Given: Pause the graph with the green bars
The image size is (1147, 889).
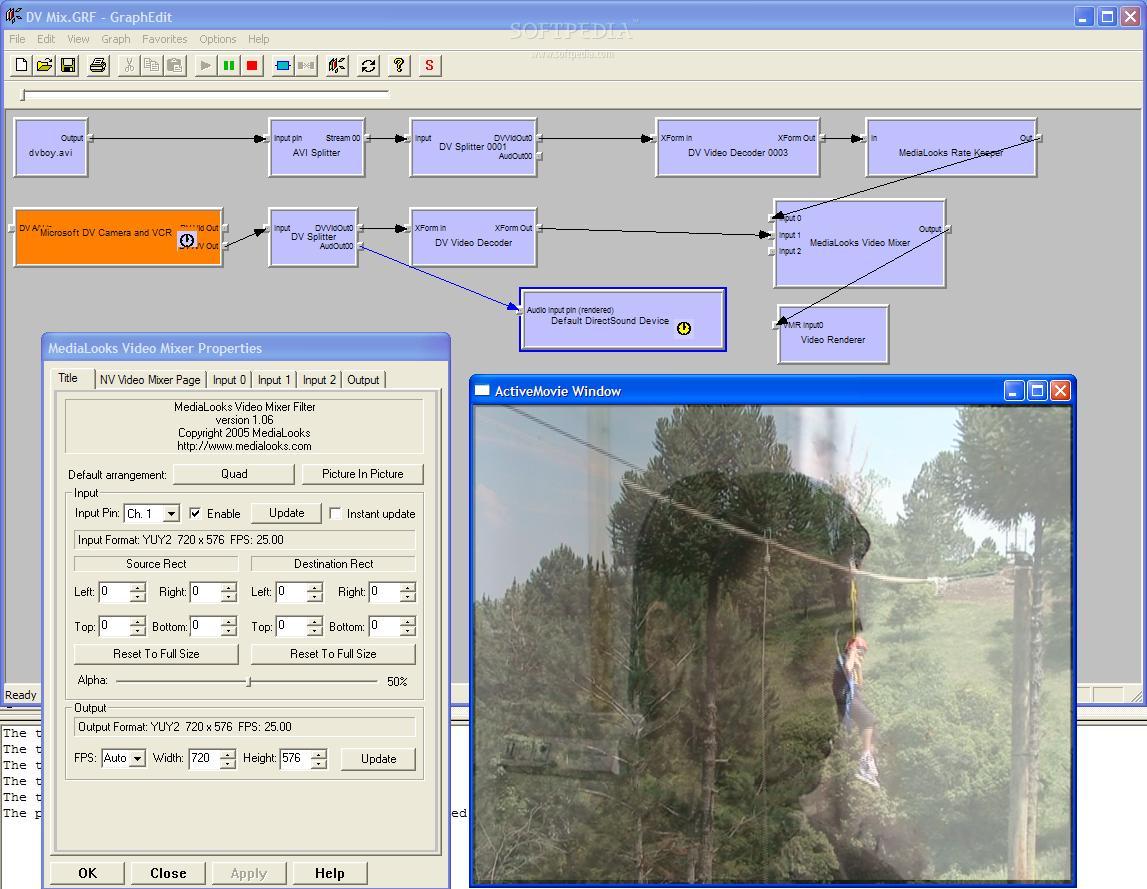Looking at the screenshot, I should pos(229,65).
